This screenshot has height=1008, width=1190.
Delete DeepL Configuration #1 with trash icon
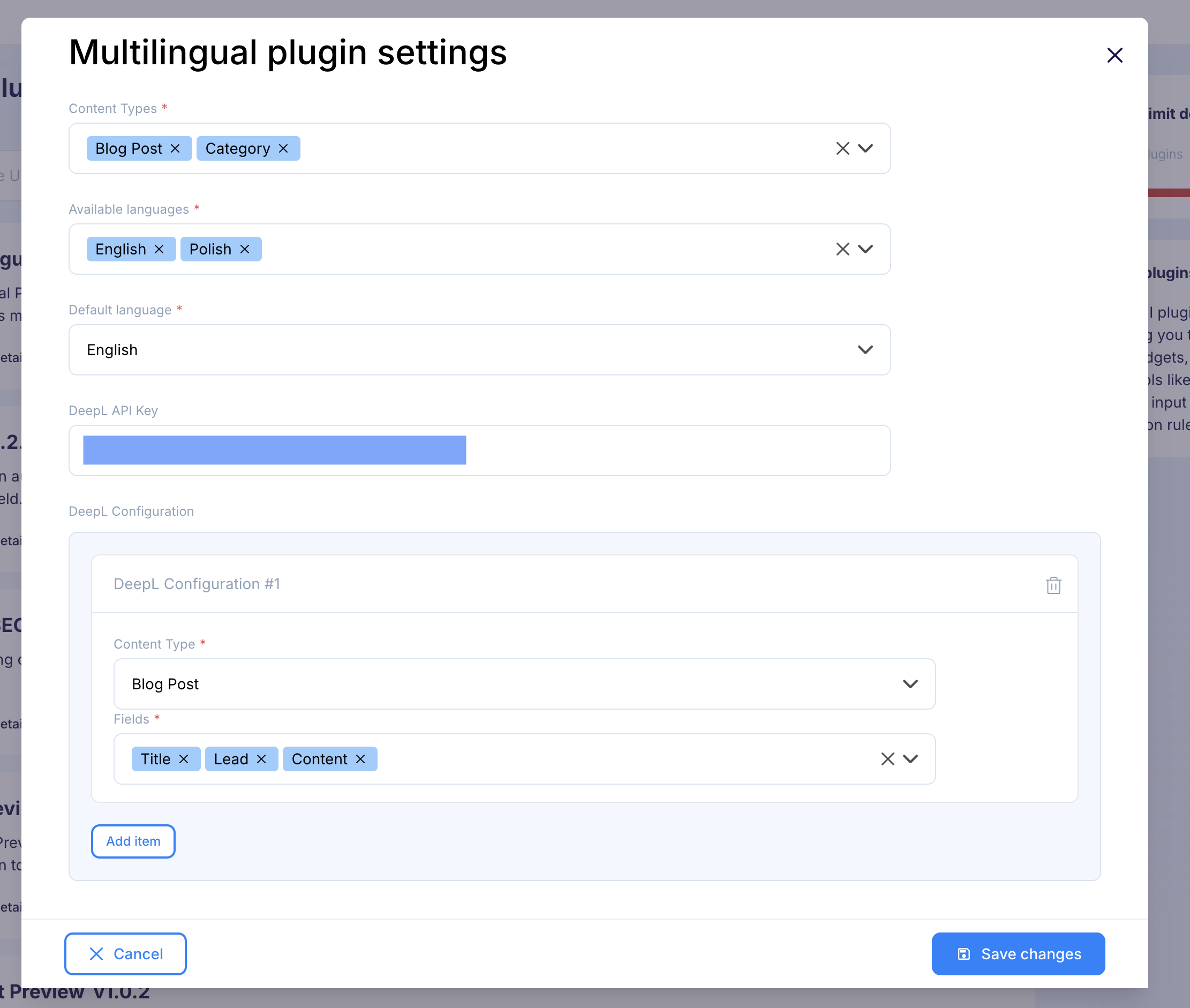click(1053, 585)
